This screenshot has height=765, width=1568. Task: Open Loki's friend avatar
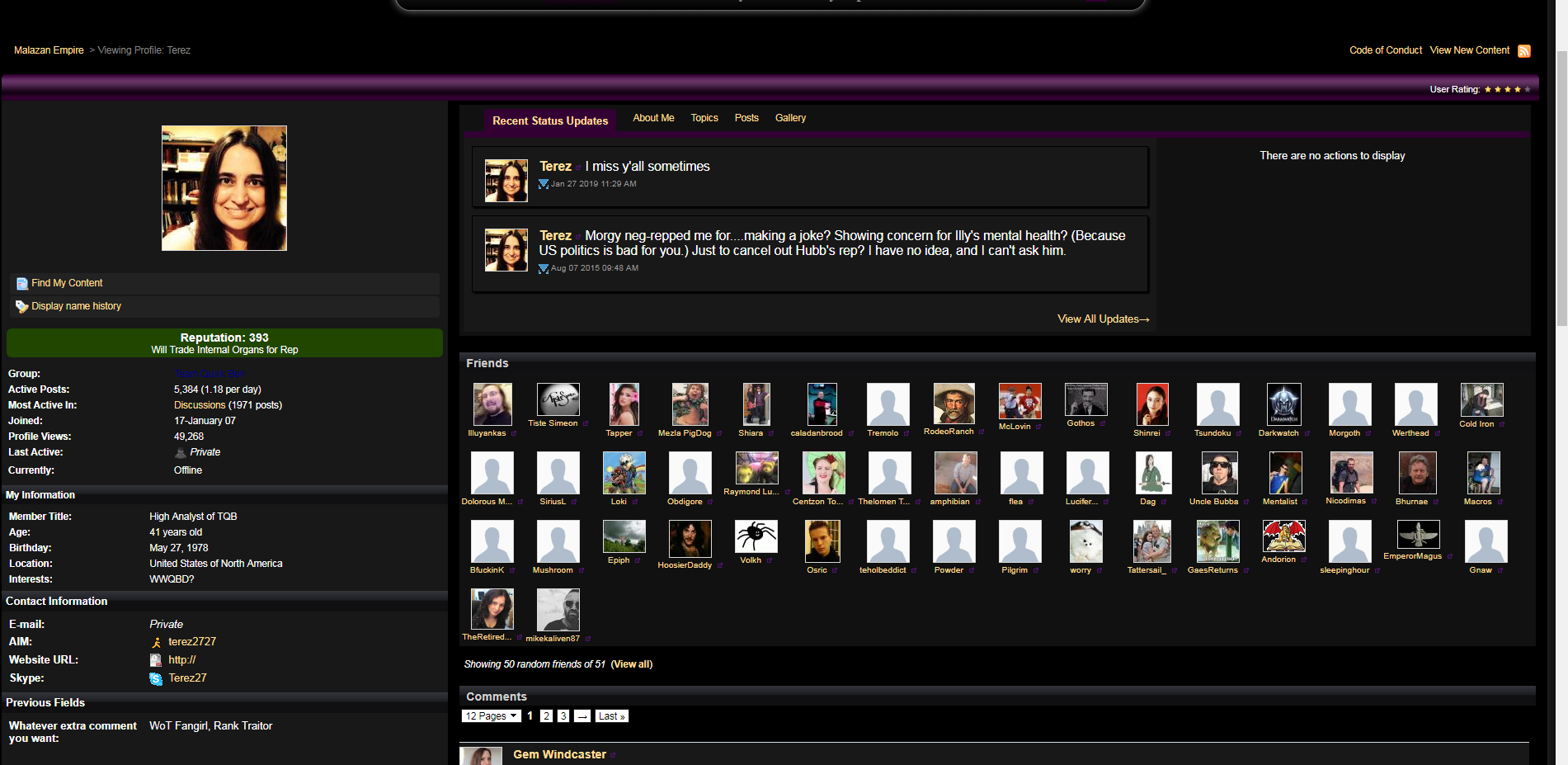click(x=624, y=473)
